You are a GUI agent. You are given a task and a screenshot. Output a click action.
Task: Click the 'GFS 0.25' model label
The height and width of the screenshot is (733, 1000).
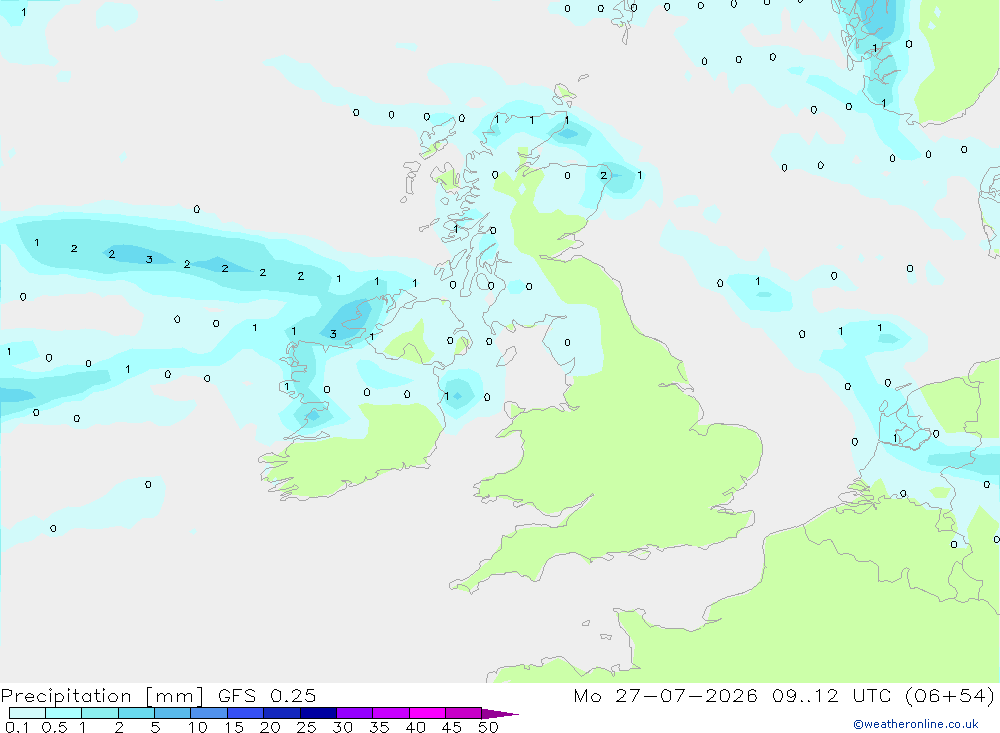tap(267, 696)
